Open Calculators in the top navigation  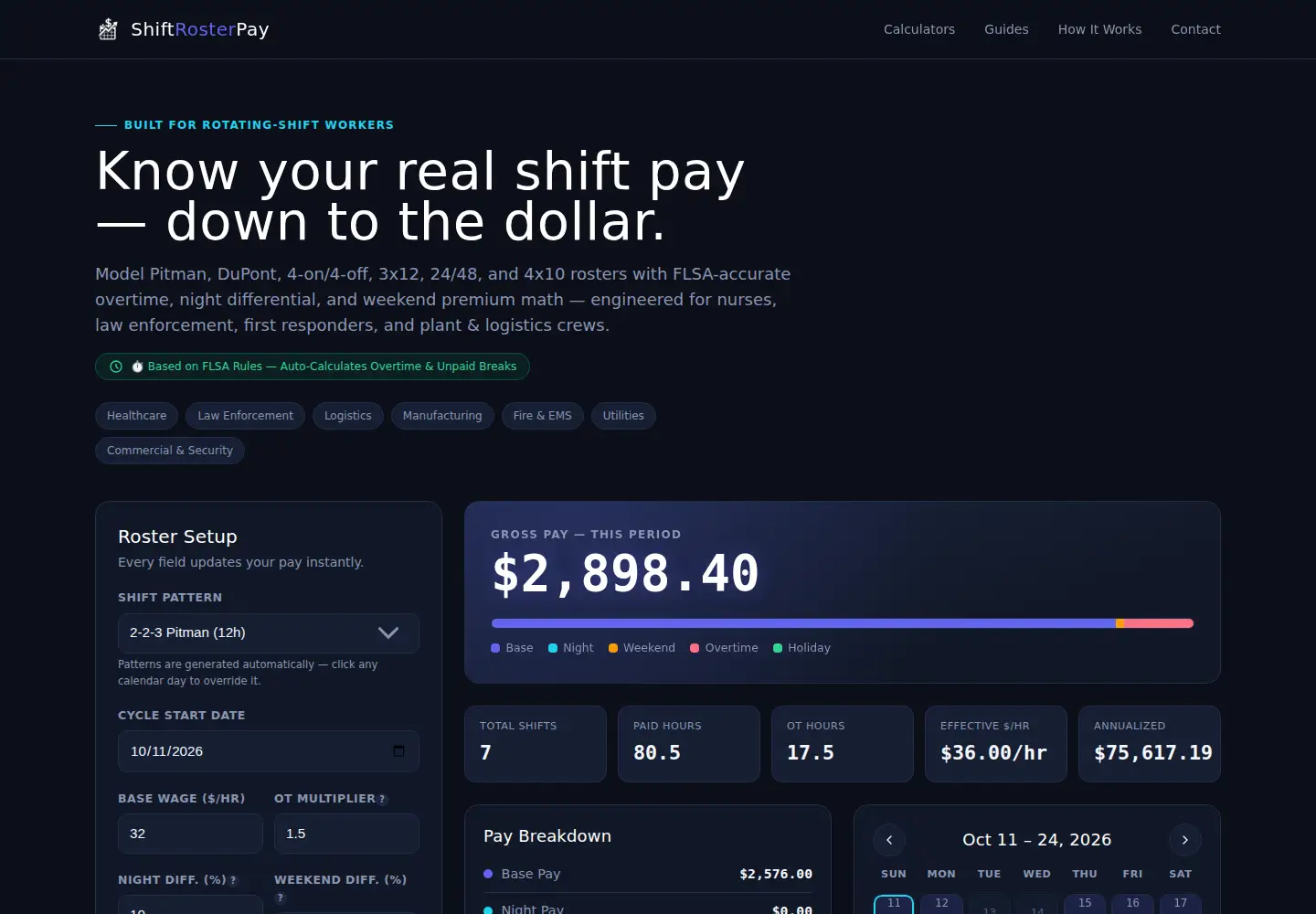coord(919,29)
